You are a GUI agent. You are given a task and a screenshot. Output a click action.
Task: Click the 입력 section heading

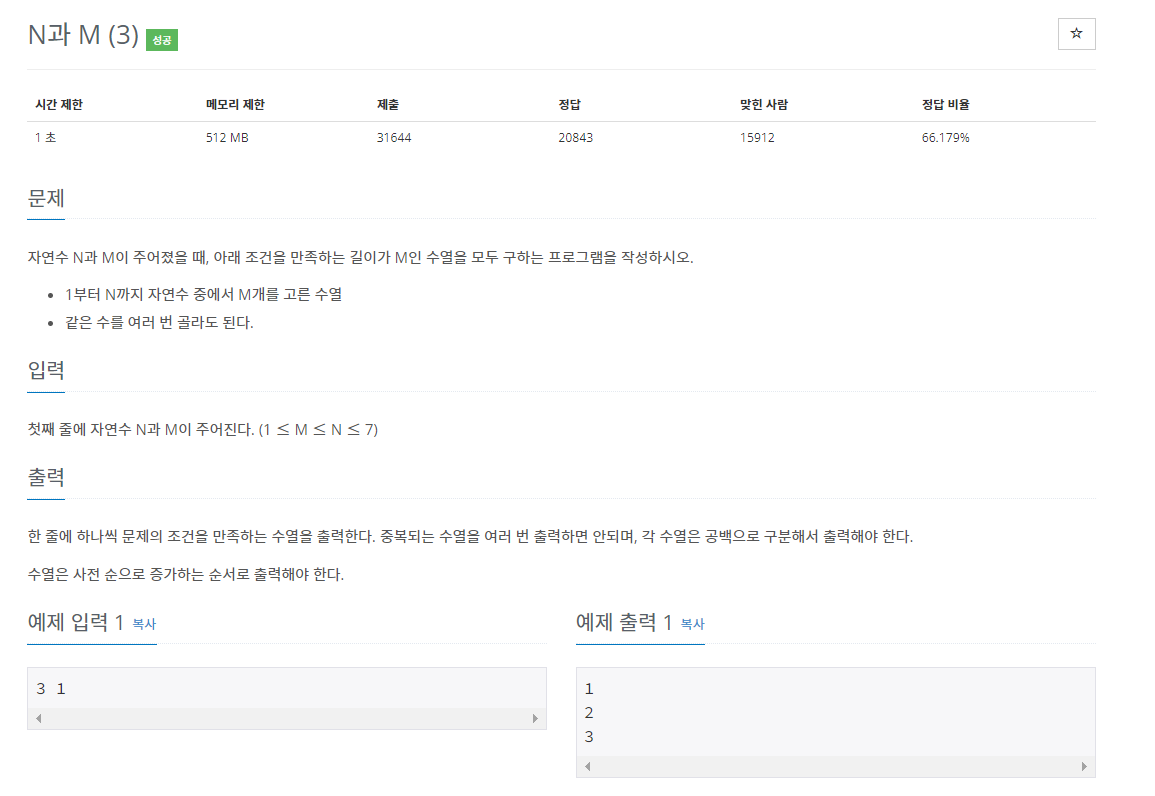tap(46, 369)
